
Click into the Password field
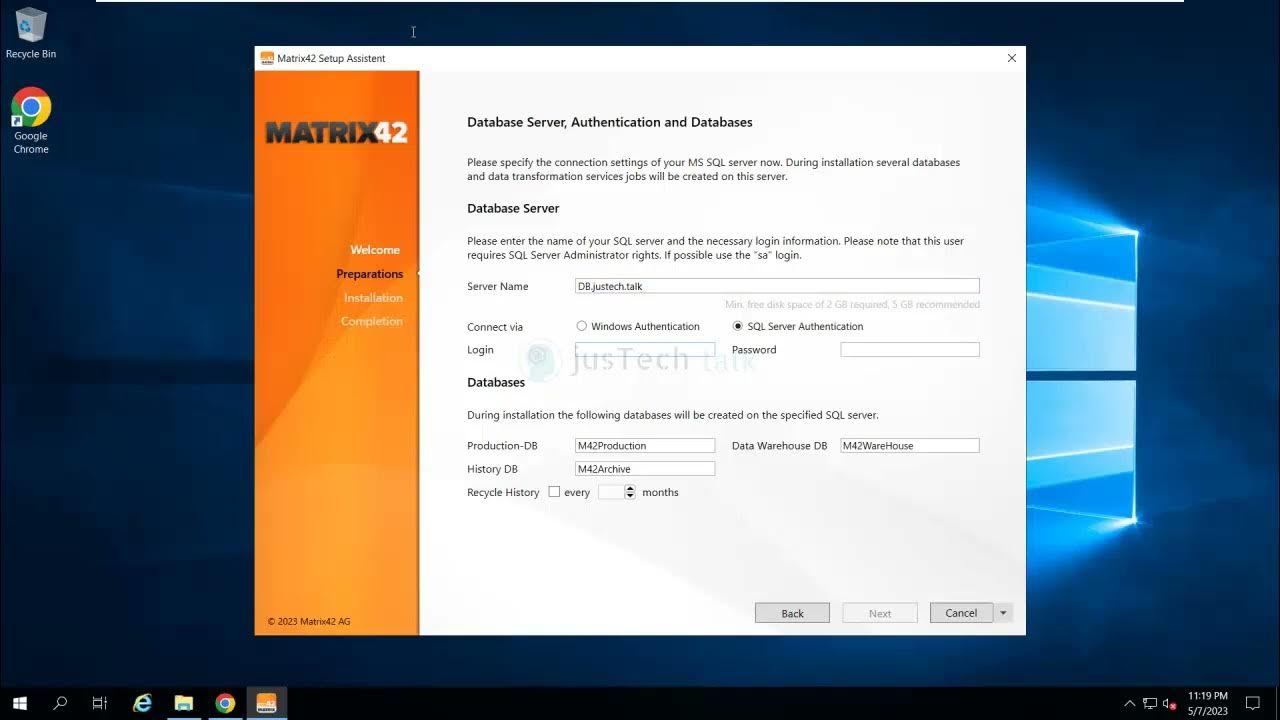coord(910,350)
